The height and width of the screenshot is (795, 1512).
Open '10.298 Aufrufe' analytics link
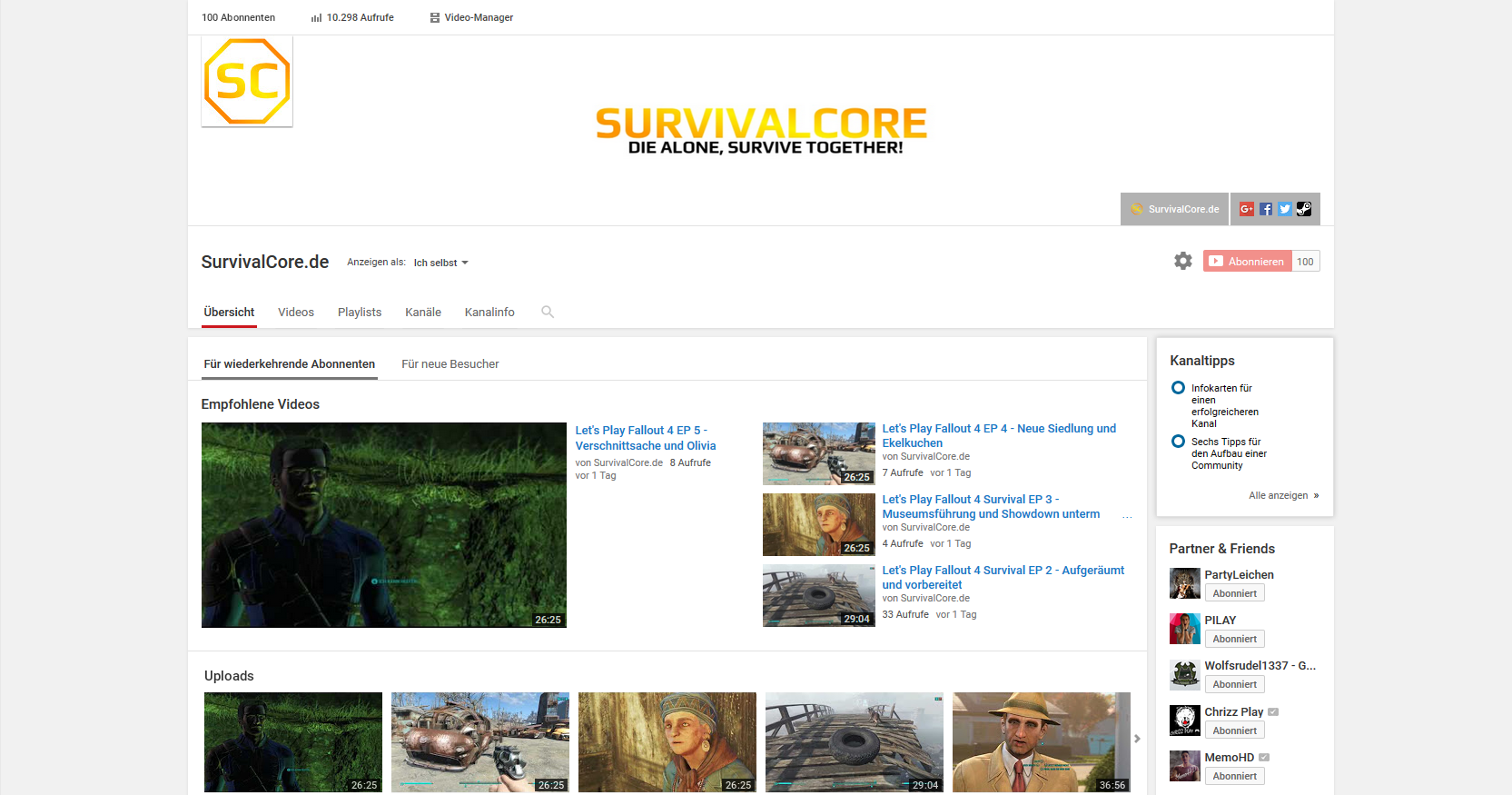click(361, 17)
